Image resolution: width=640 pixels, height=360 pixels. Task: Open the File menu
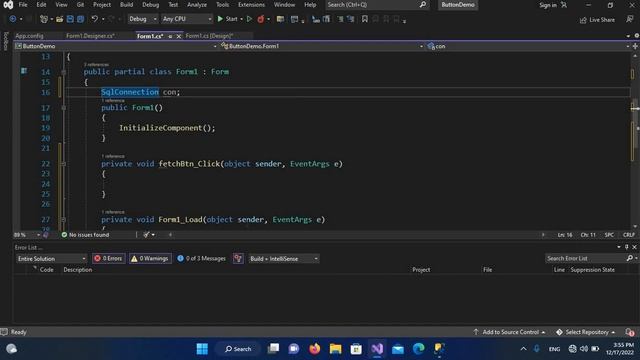tap(23, 4)
